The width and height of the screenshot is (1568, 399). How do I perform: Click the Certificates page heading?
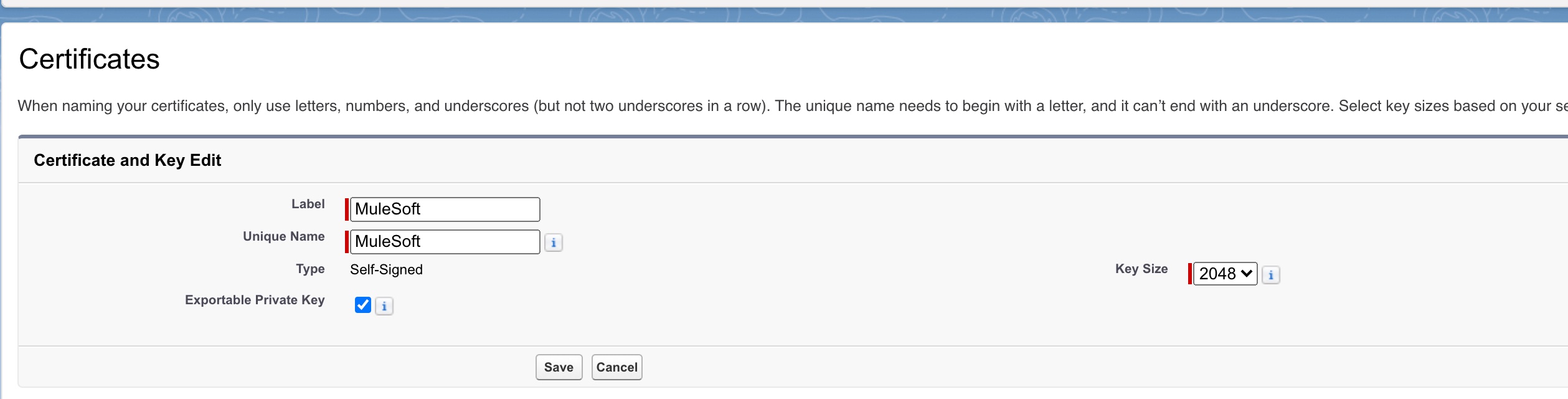click(89, 59)
